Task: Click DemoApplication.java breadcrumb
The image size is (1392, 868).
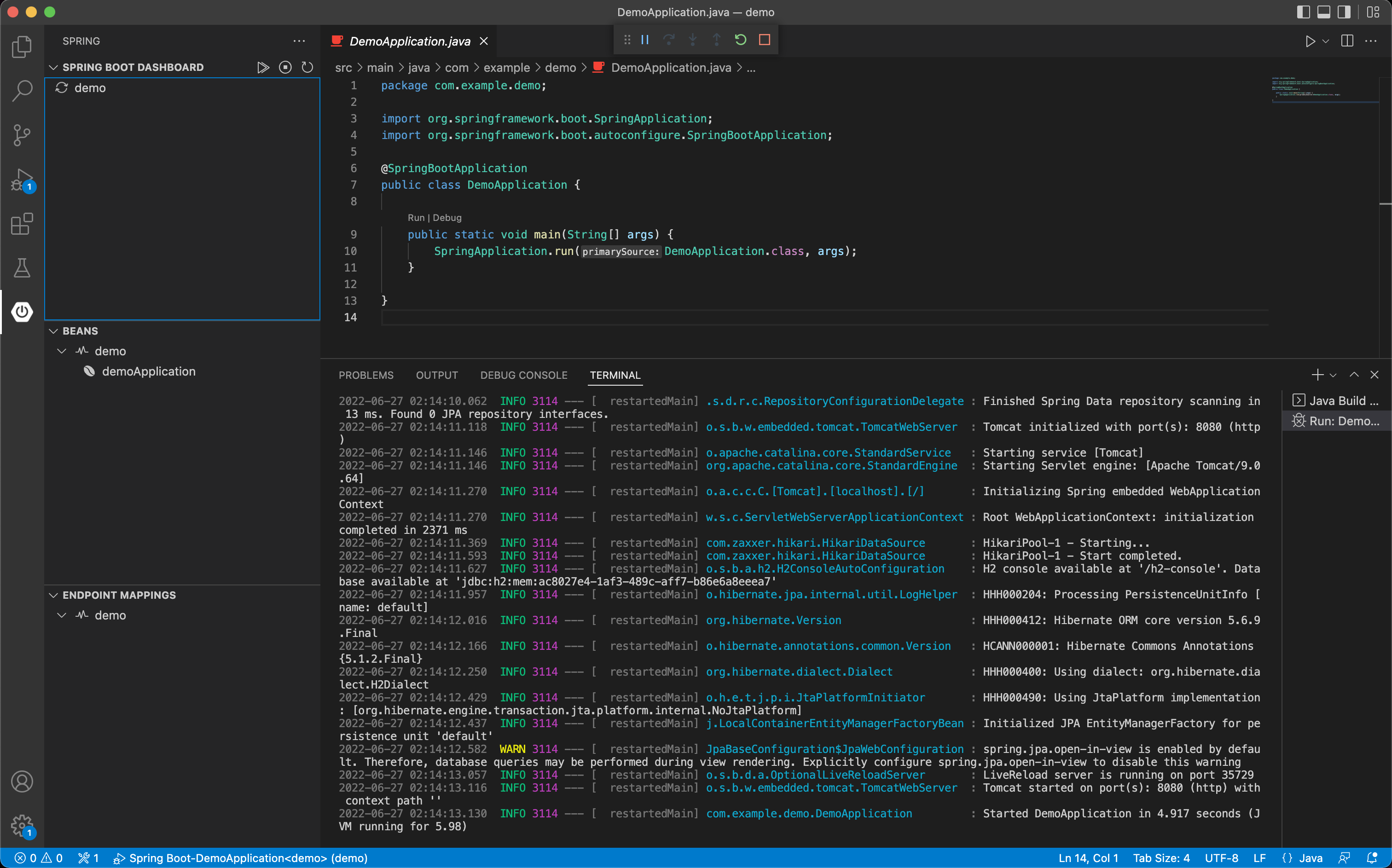Action: click(671, 68)
